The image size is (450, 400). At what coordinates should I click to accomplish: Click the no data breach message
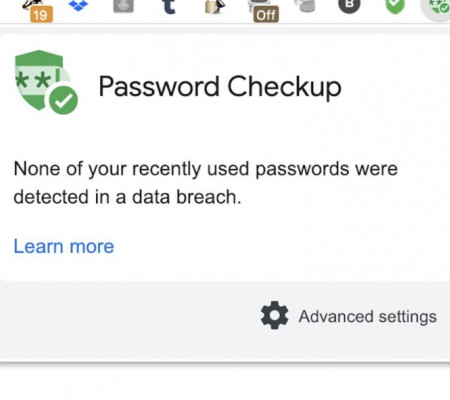point(205,183)
